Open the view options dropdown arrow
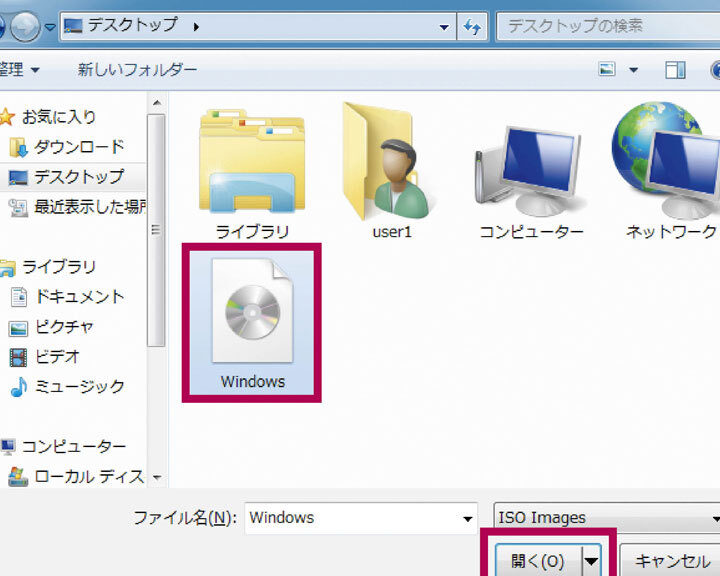Screen dimensions: 720x576 click(633, 70)
